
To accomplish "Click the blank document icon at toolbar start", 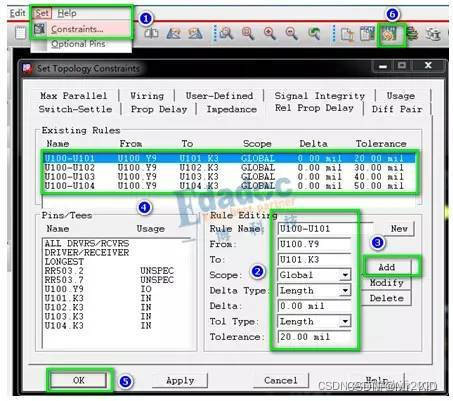I will (x=20, y=33).
